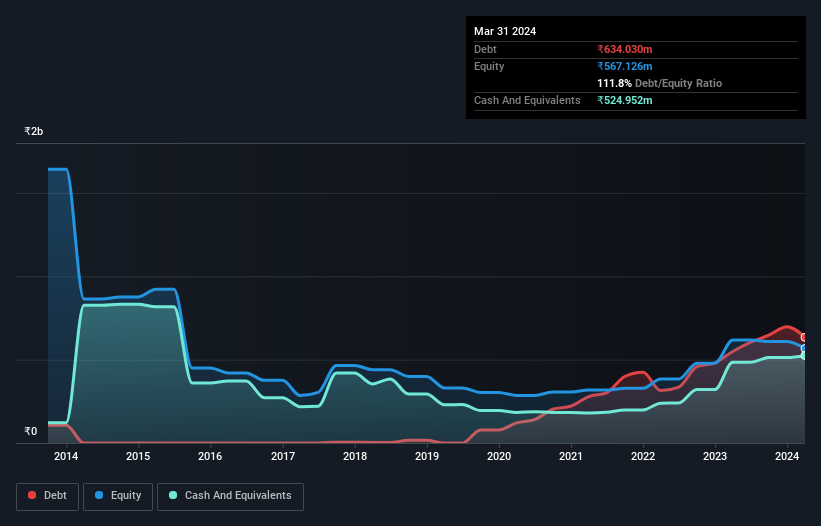Click Cash And Equivalents label in tooltip
Image resolution: width=821 pixels, height=526 pixels.
point(527,100)
